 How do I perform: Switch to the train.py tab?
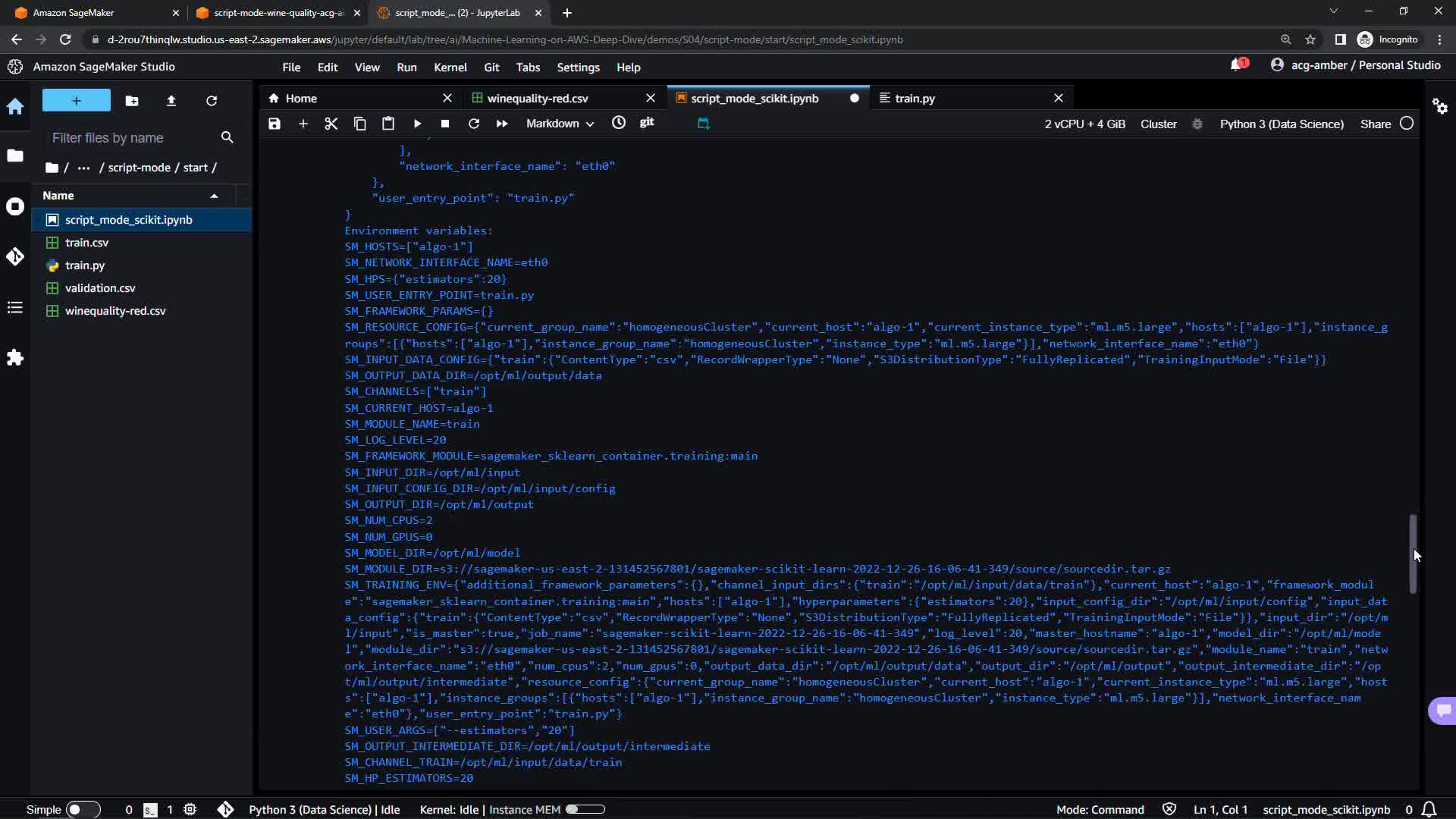click(915, 99)
